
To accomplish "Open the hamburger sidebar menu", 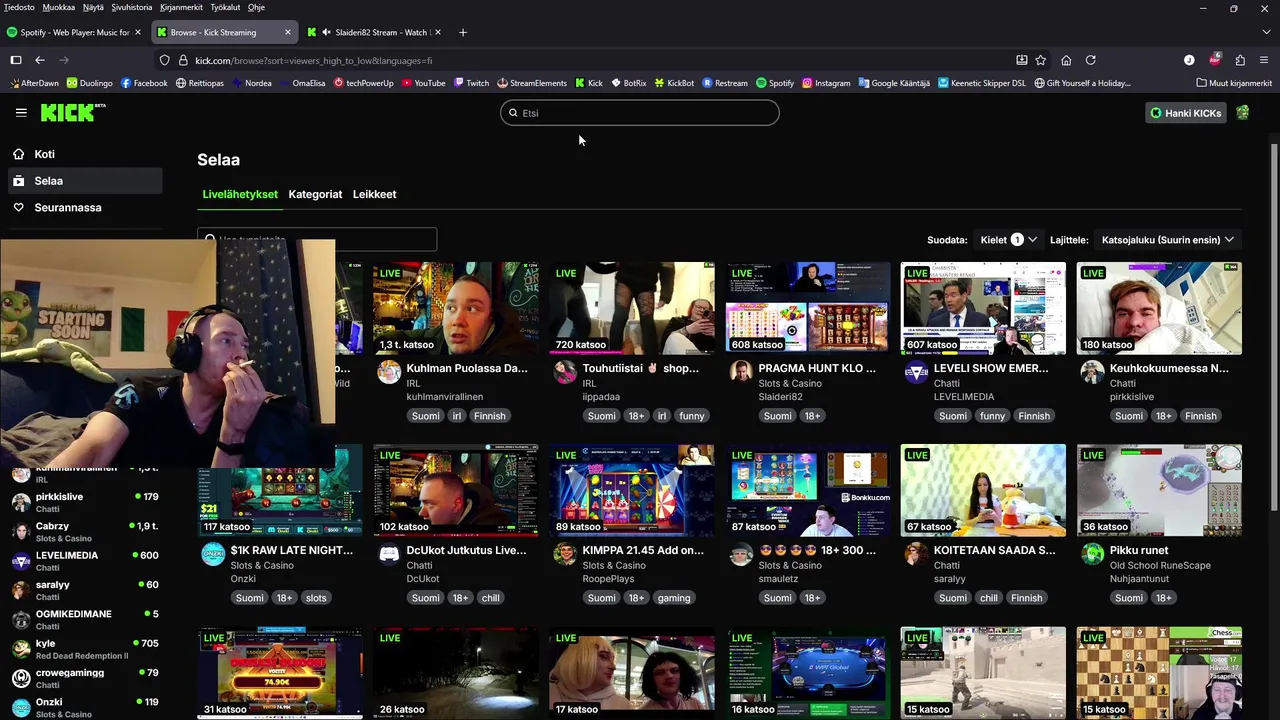I will click(21, 113).
